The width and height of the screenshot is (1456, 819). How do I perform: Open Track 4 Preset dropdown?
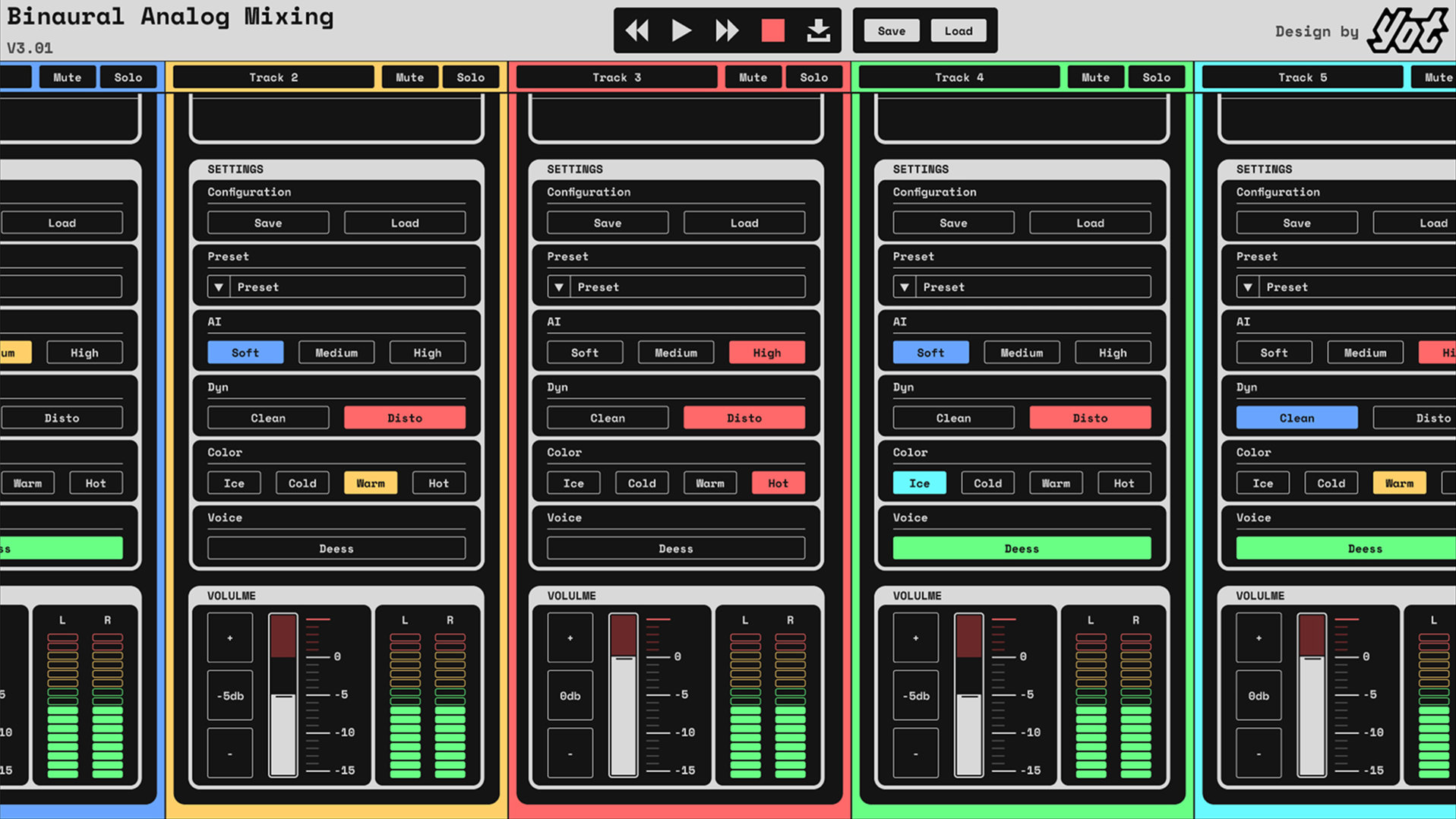pyautogui.click(x=1022, y=287)
